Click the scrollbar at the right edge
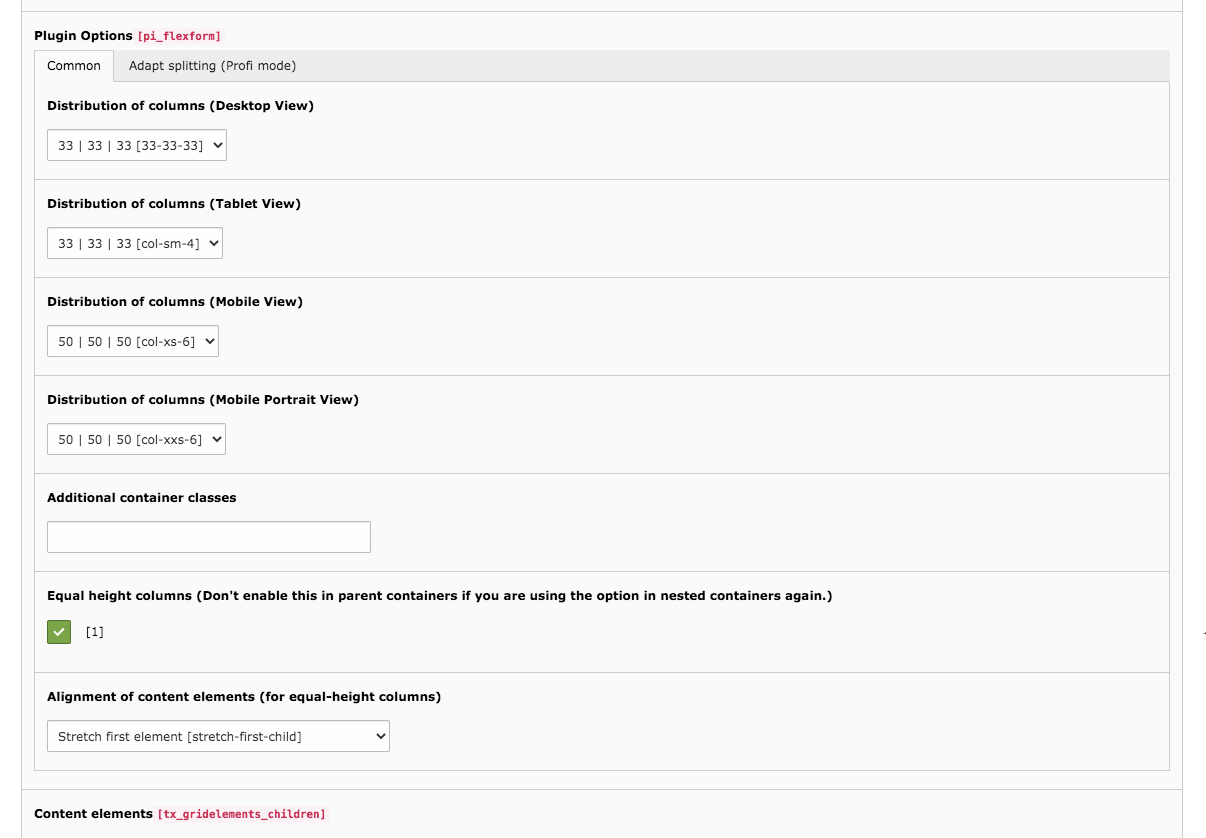Image resolution: width=1206 pixels, height=838 pixels. coord(1202,630)
